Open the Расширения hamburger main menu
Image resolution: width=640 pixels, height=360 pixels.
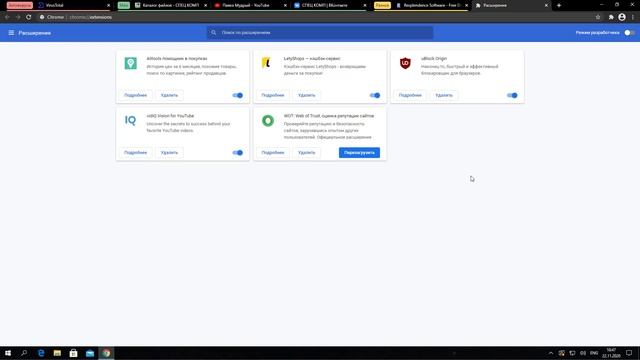pyautogui.click(x=11, y=33)
